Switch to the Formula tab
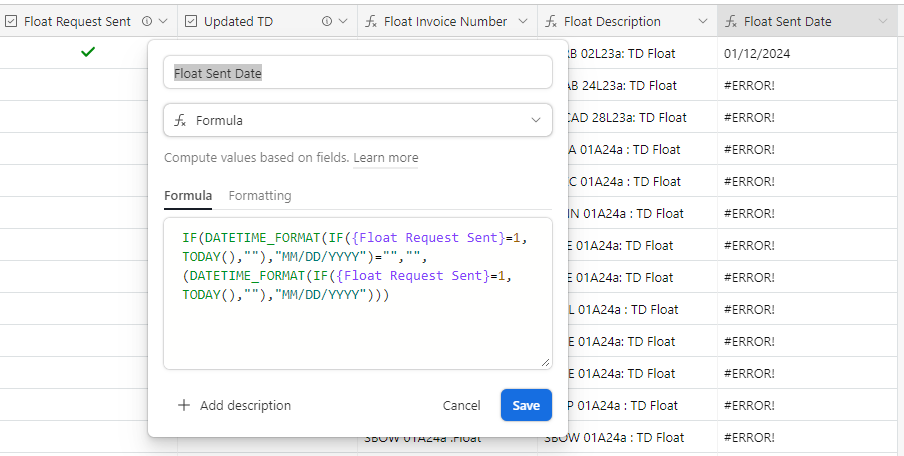904x456 pixels. 188,195
